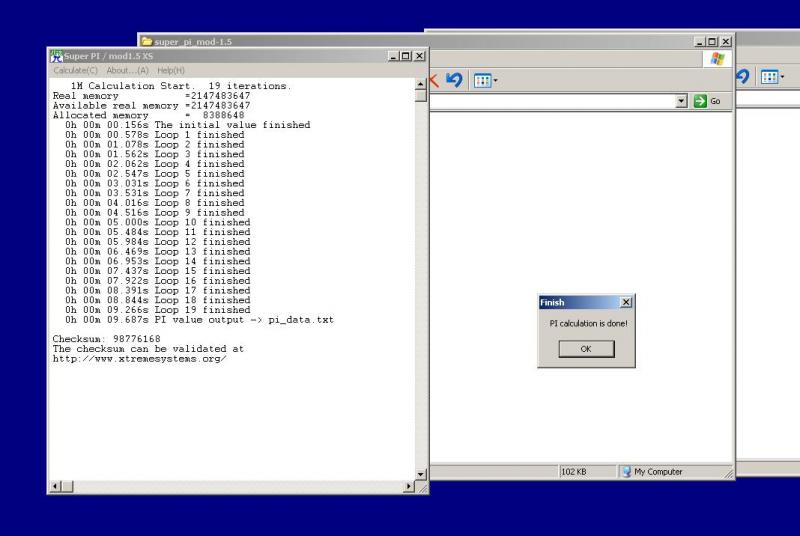800x536 pixels.
Task: Click Super PI vertical scrollbar down arrow
Action: pyautogui.click(x=421, y=474)
